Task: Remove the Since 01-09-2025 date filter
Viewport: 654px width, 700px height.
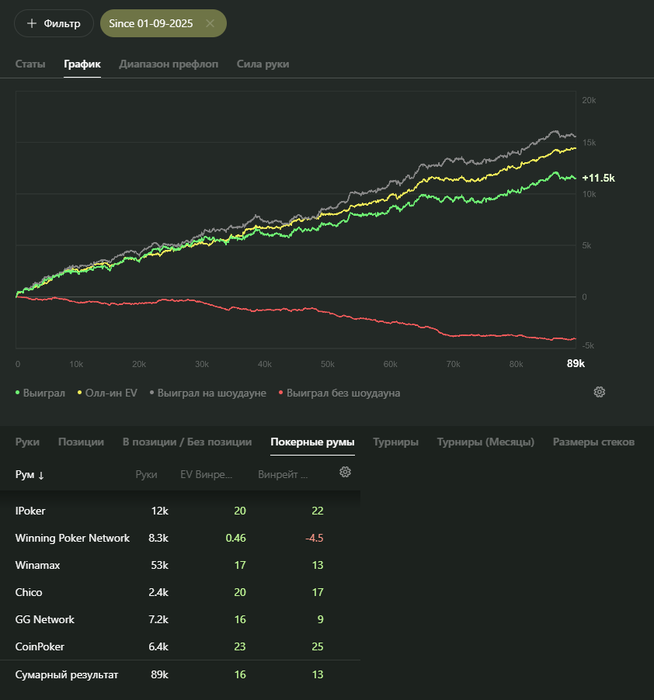Action: click(210, 23)
